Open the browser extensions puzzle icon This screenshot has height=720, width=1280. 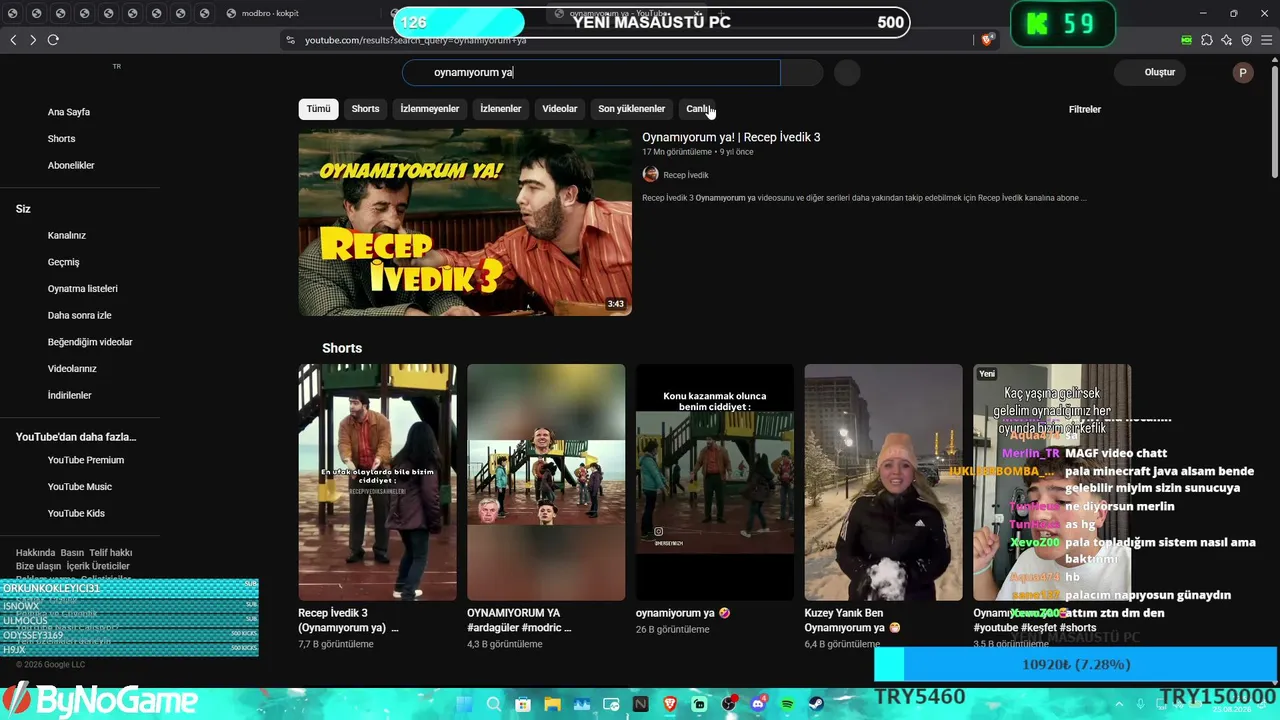(x=1207, y=40)
